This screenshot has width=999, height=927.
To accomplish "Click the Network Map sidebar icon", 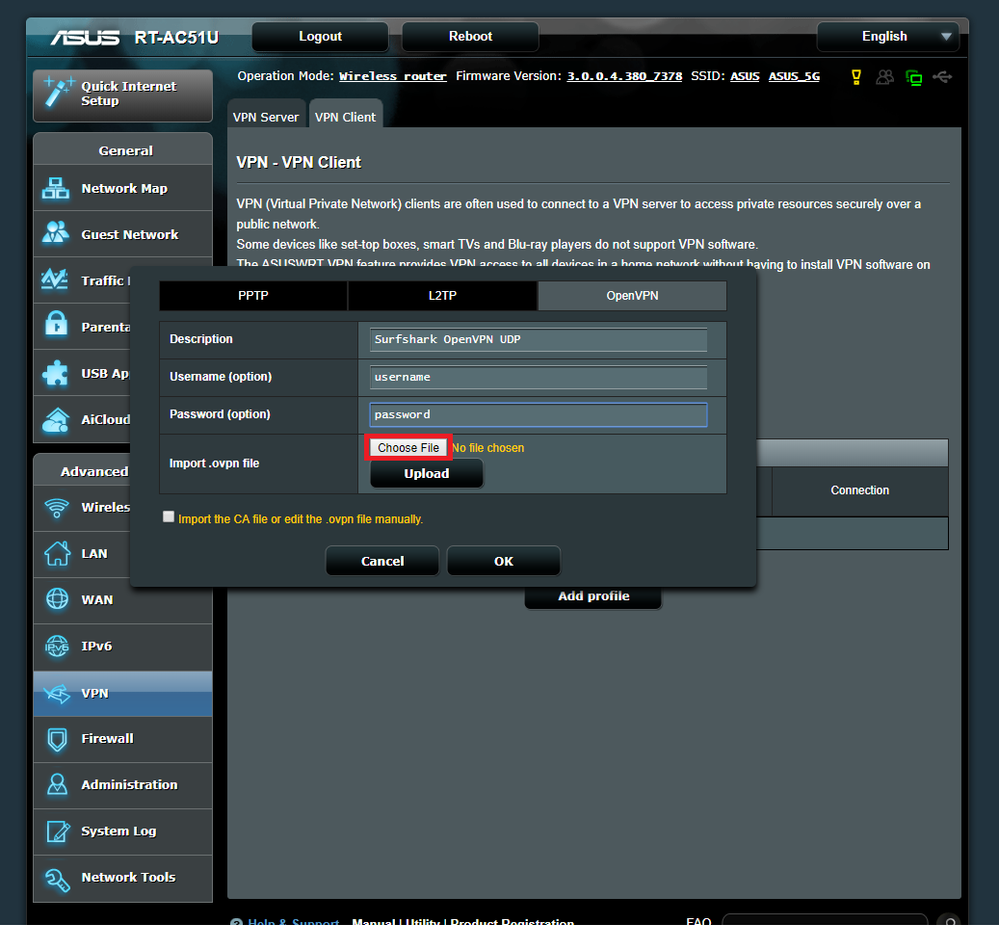I will tap(55, 188).
